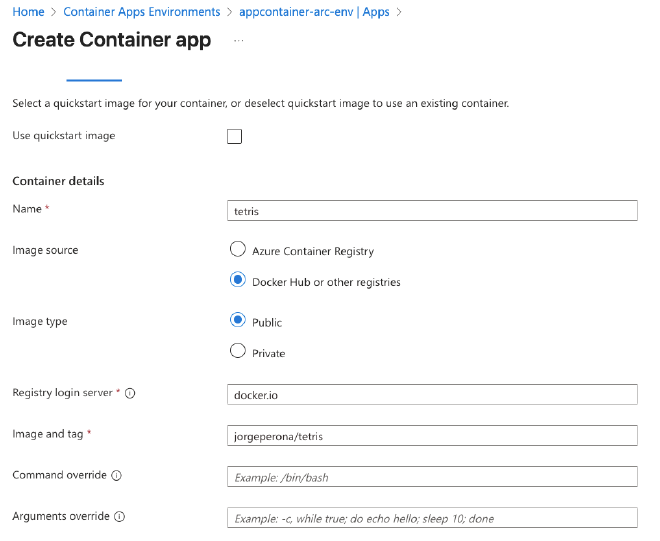Click the Use quickstart image label text
This screenshot has height=541, width=660.
pyautogui.click(x=63, y=135)
